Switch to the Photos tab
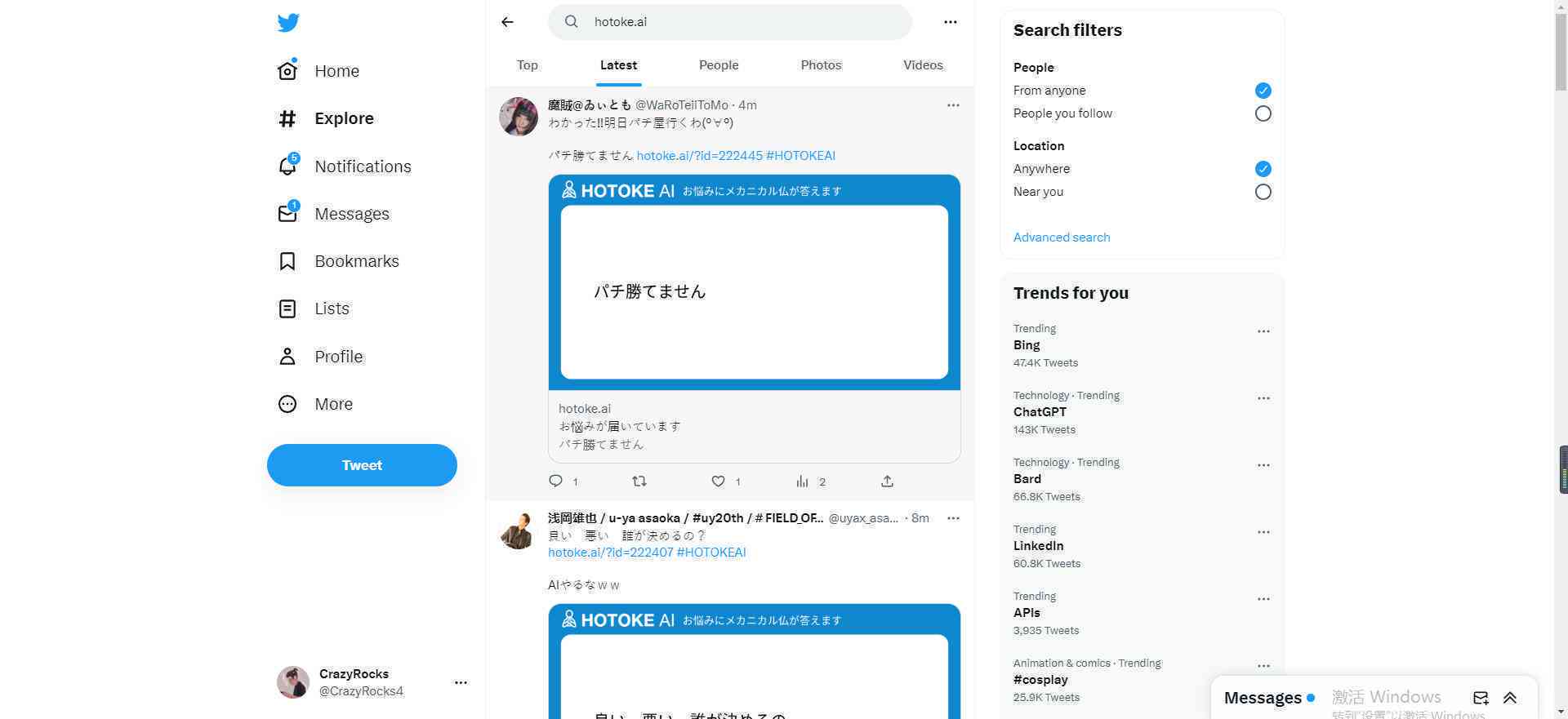The image size is (1568, 719). click(x=821, y=65)
